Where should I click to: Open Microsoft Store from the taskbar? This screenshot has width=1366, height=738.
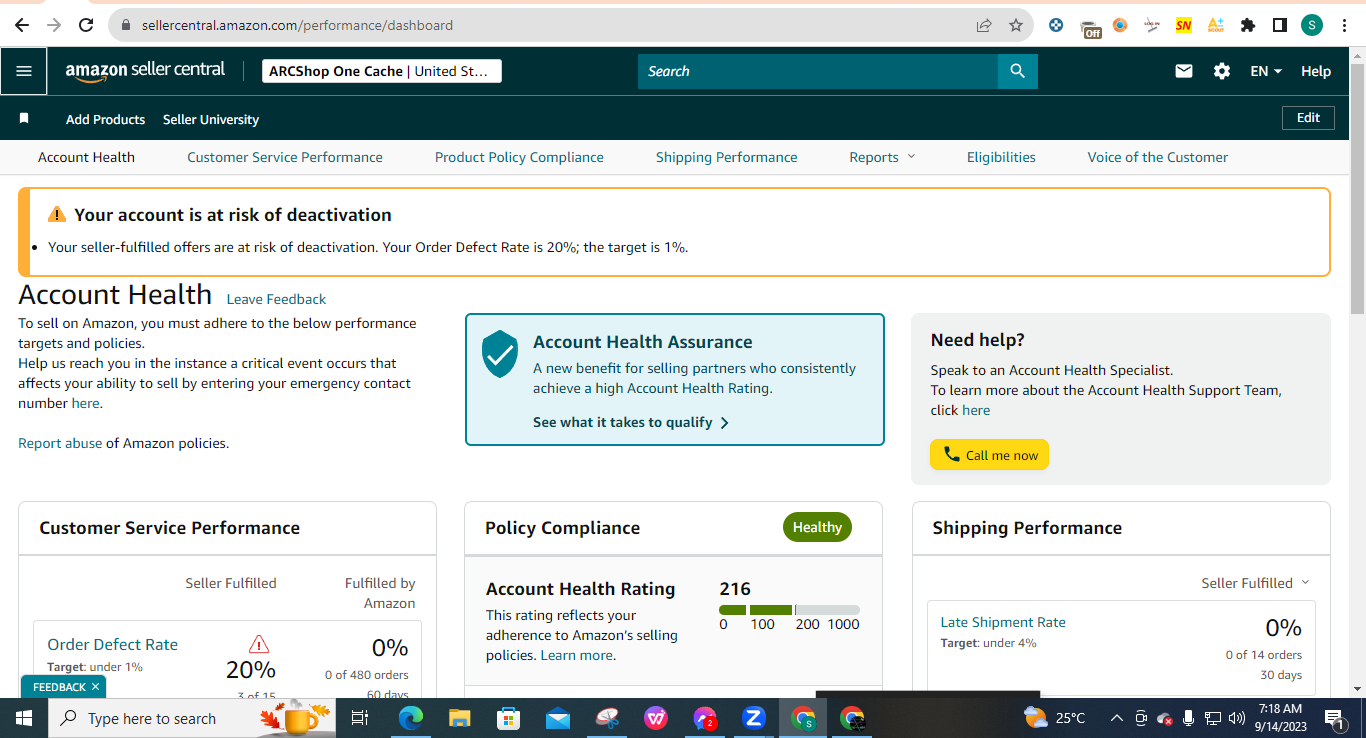click(x=509, y=718)
